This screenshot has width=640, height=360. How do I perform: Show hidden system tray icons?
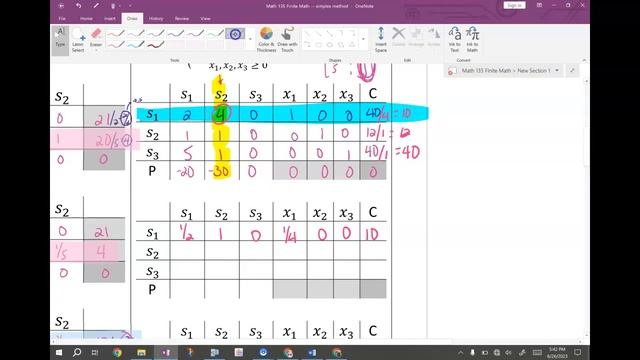point(461,353)
